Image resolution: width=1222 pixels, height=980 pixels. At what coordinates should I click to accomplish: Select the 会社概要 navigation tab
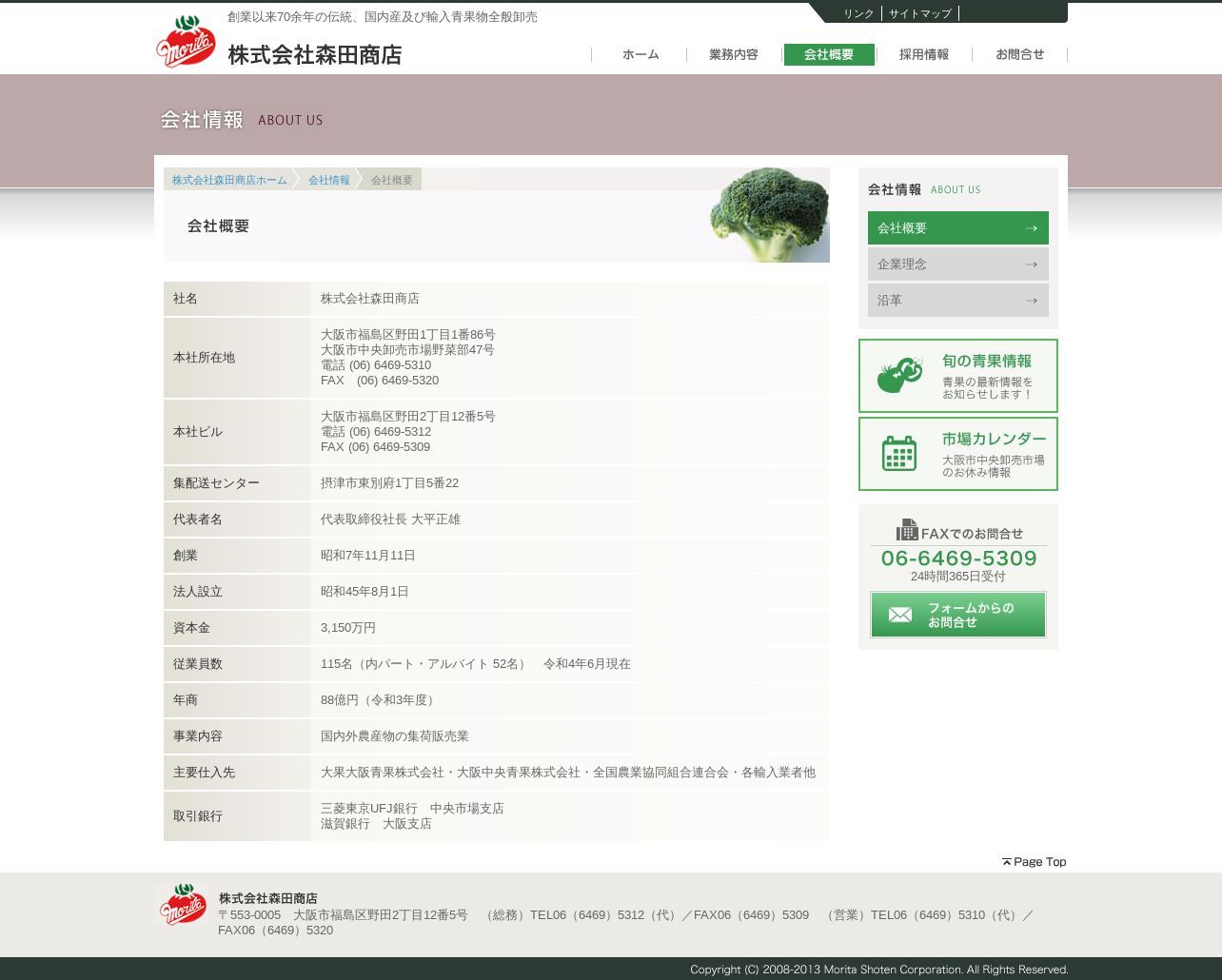point(829,55)
